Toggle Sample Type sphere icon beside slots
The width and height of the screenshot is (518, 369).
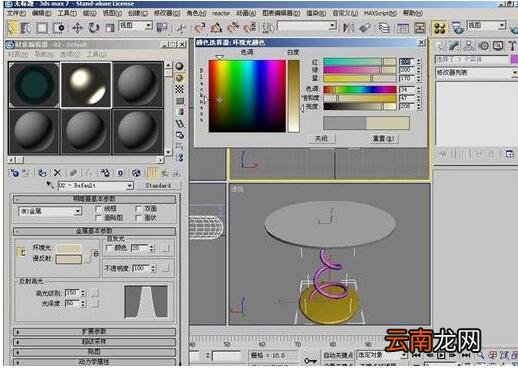180,66
